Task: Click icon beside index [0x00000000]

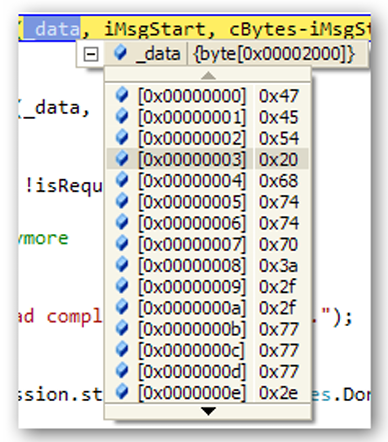Action: coord(122,95)
